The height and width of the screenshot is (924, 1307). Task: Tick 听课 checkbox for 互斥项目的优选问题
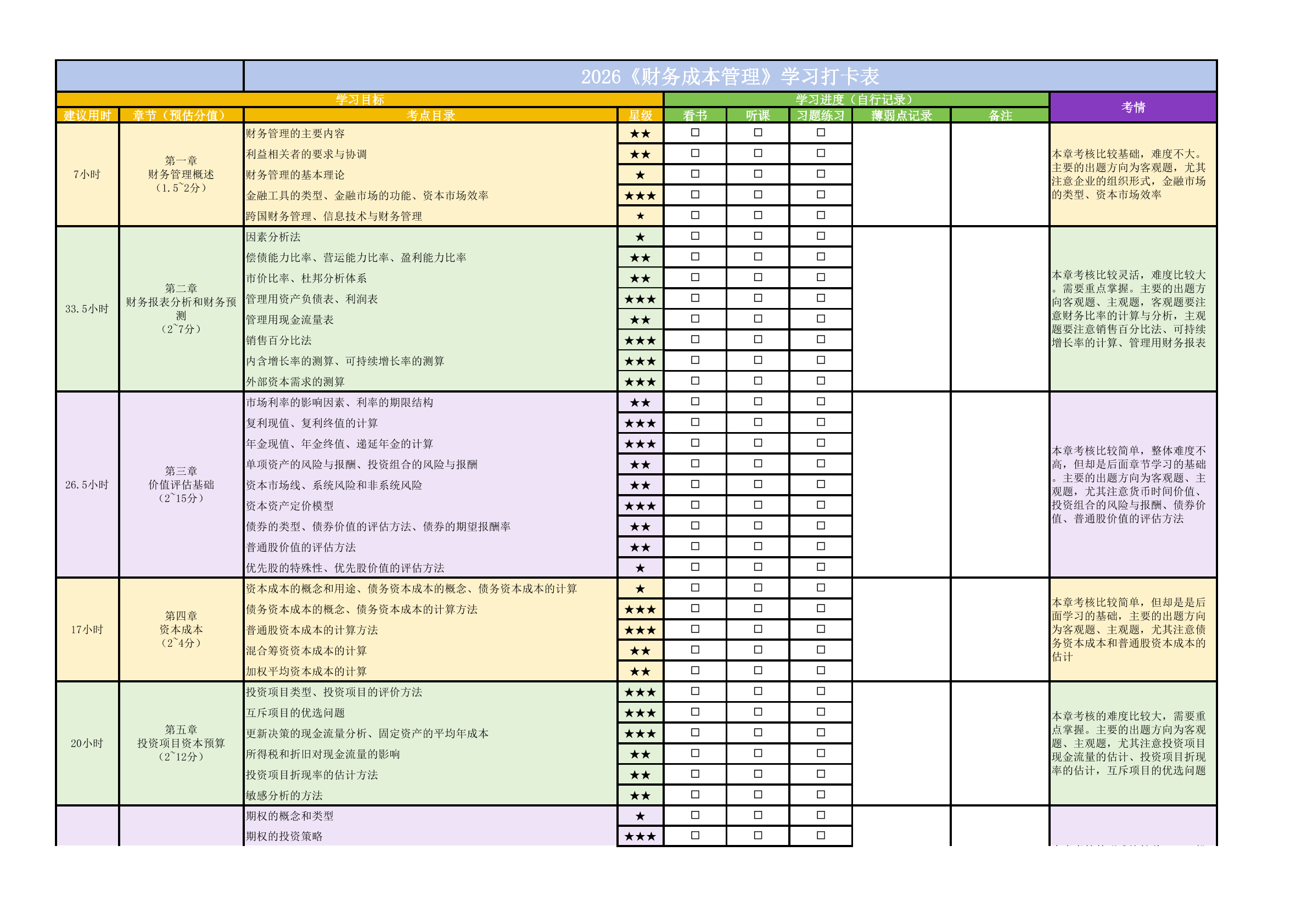758,712
